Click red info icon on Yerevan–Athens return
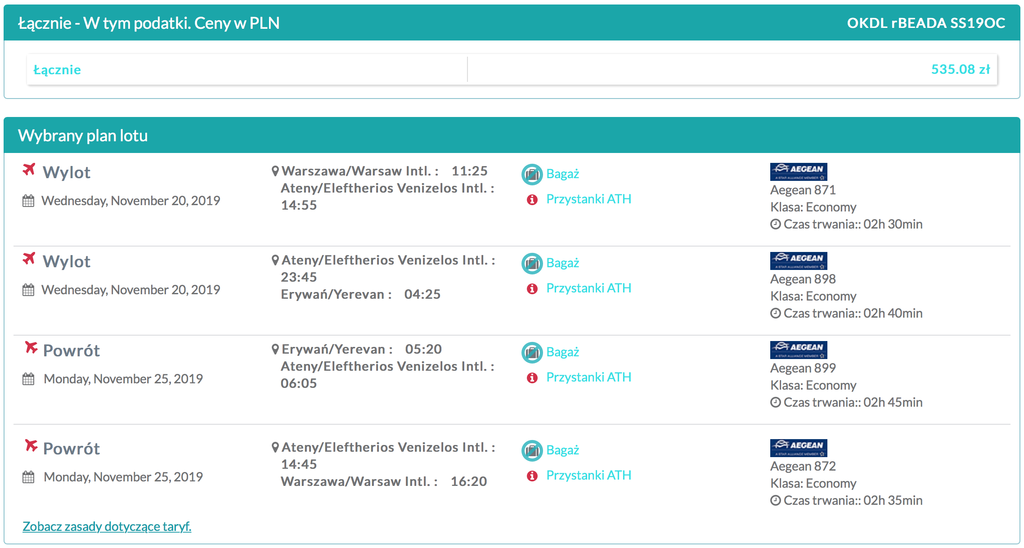 [x=532, y=377]
